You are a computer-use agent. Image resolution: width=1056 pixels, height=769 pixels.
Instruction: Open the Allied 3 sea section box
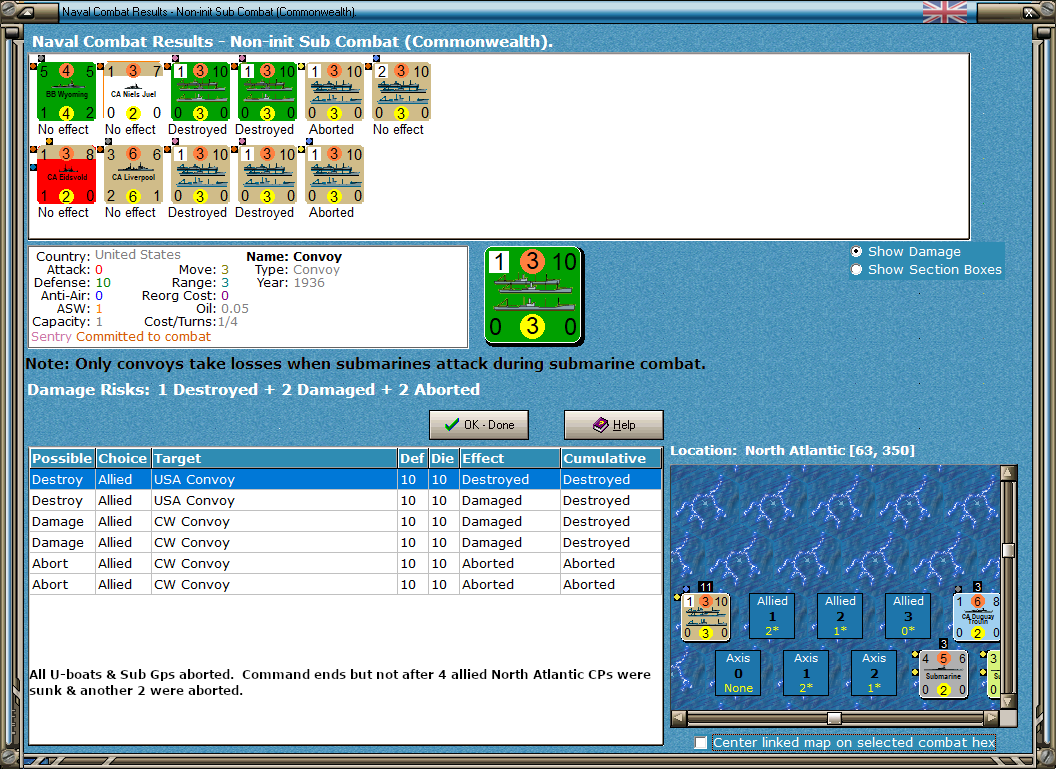908,615
